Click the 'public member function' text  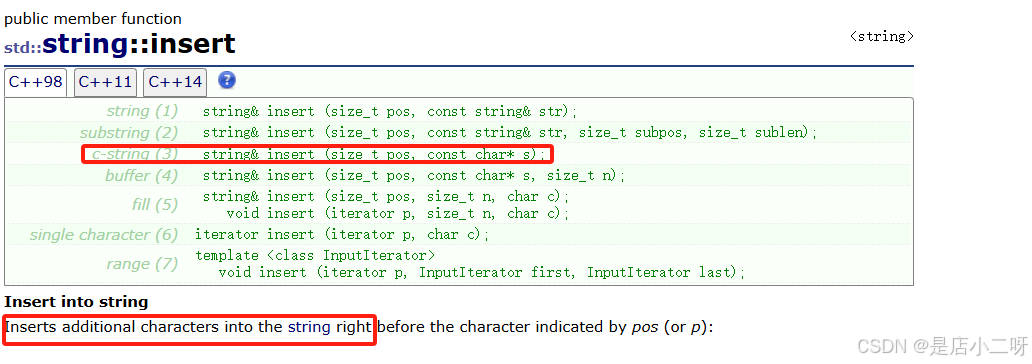click(x=93, y=18)
